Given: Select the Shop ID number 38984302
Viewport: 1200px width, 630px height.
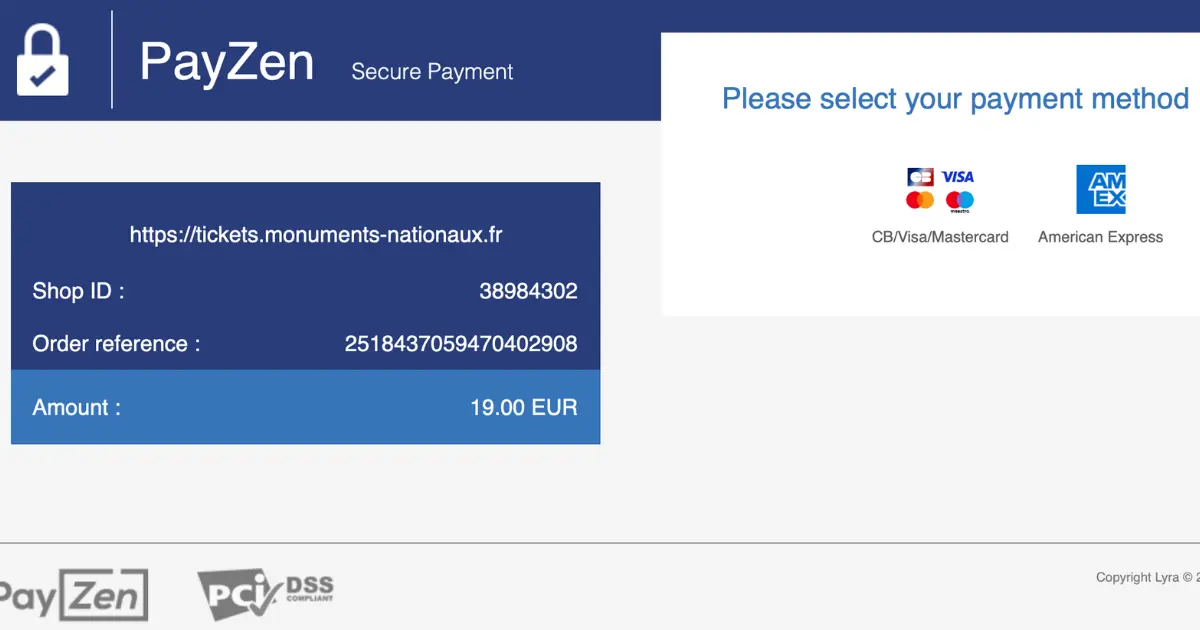Looking at the screenshot, I should pos(528,292).
